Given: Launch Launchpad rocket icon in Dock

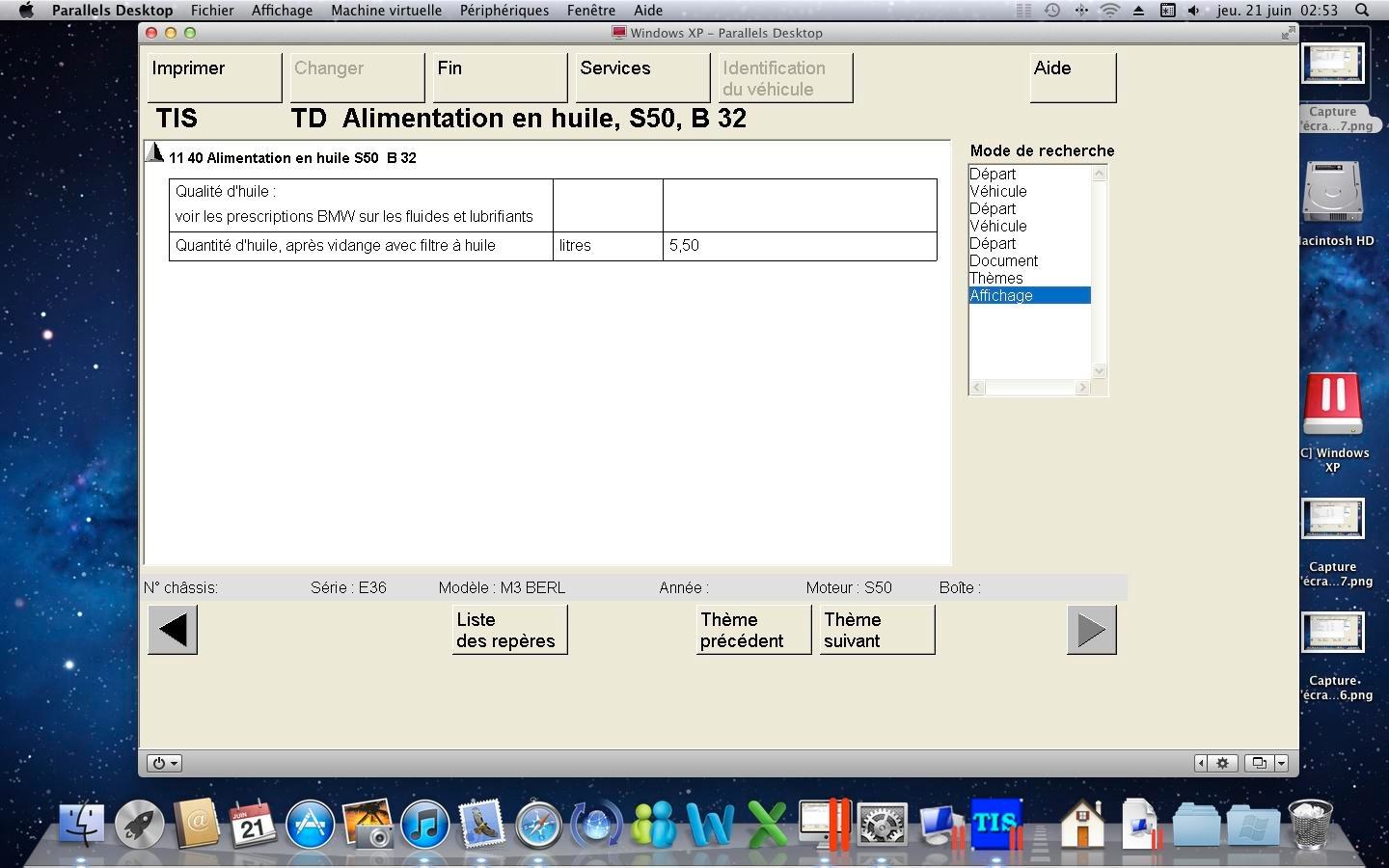Looking at the screenshot, I should (140, 826).
